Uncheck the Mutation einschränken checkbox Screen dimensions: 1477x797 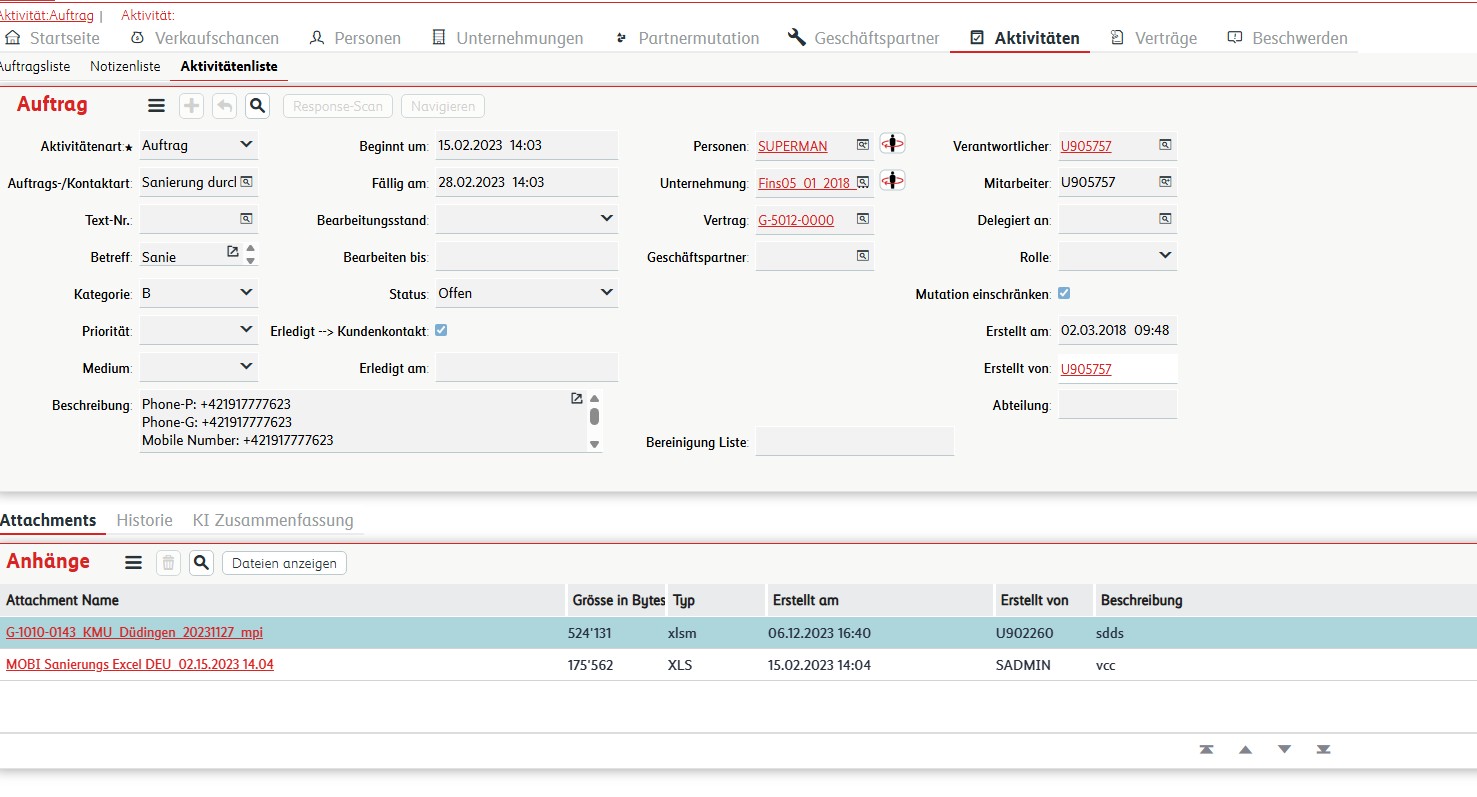[x=1064, y=293]
